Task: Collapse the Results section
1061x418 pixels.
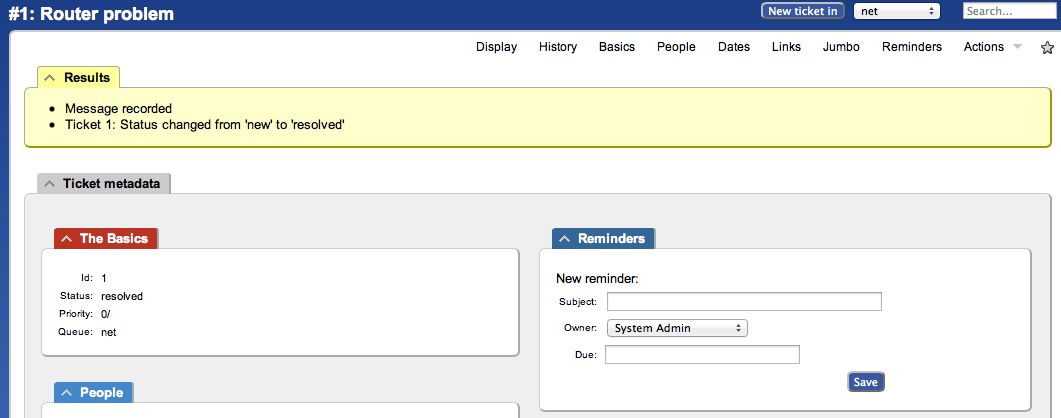Action: tap(50, 78)
